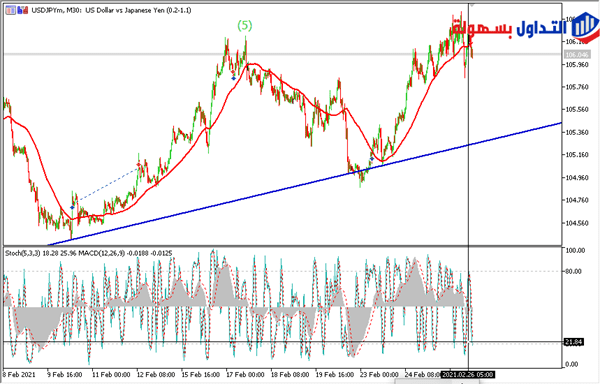This screenshot has height=384, width=600.
Task: Click the 0.00 stochastic scale label
Action: click(x=572, y=364)
